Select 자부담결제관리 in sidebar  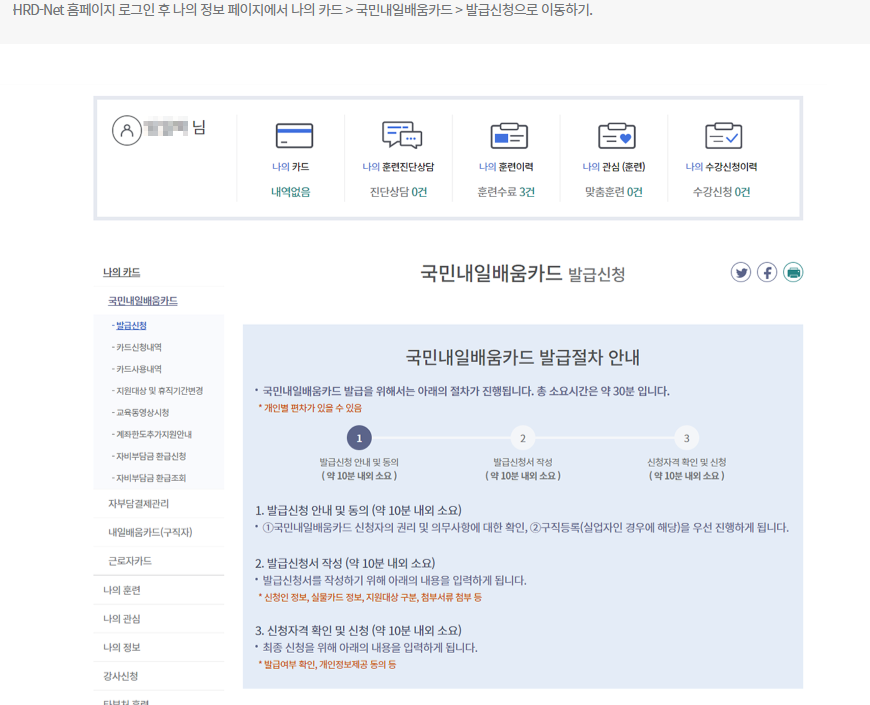click(138, 504)
